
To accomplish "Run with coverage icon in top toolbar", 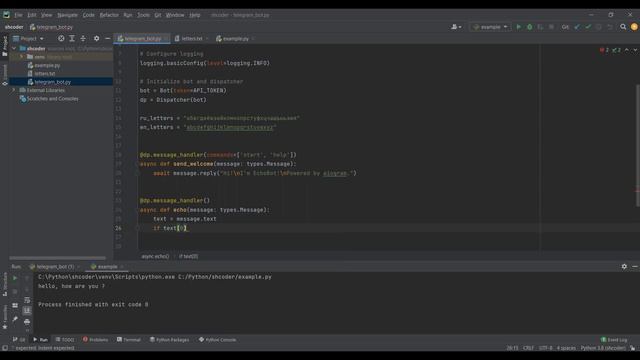I will (540, 27).
